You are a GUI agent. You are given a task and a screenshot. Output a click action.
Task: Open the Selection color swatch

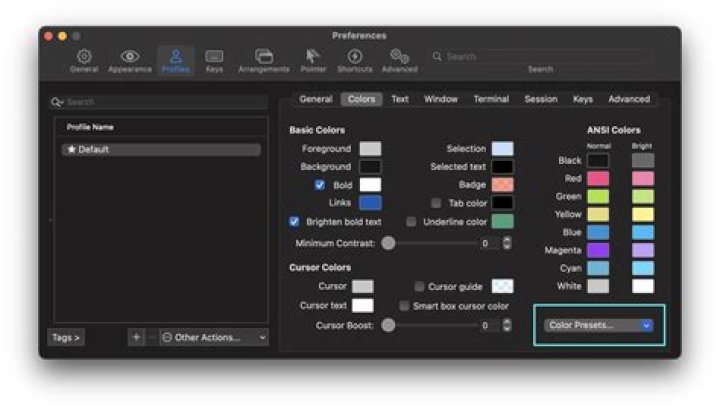(502, 149)
